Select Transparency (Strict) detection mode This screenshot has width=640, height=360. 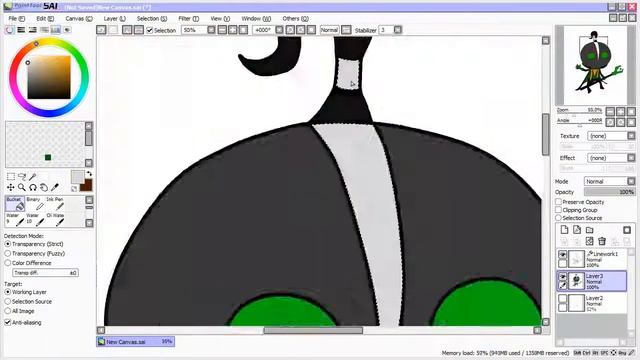8,244
